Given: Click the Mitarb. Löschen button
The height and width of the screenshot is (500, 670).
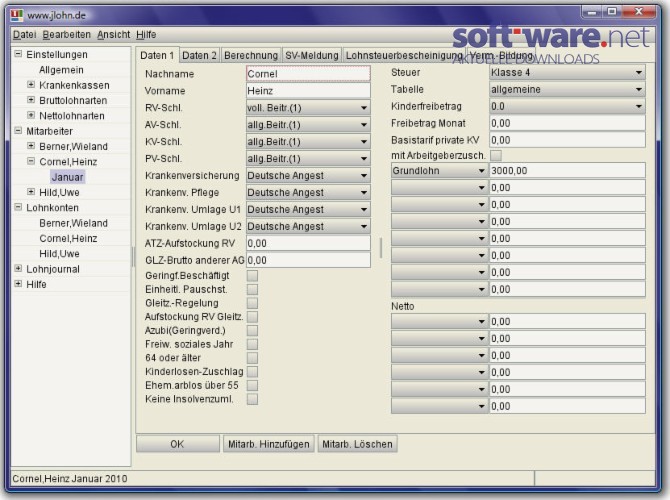Looking at the screenshot, I should (357, 444).
